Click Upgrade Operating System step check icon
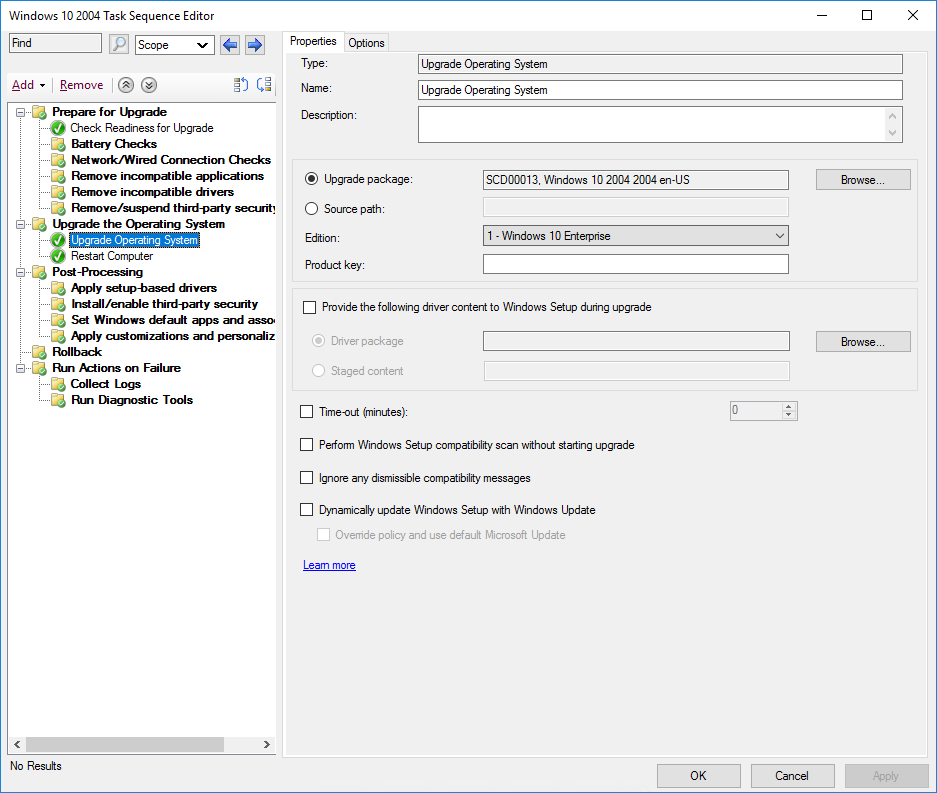937x793 pixels. coord(58,240)
